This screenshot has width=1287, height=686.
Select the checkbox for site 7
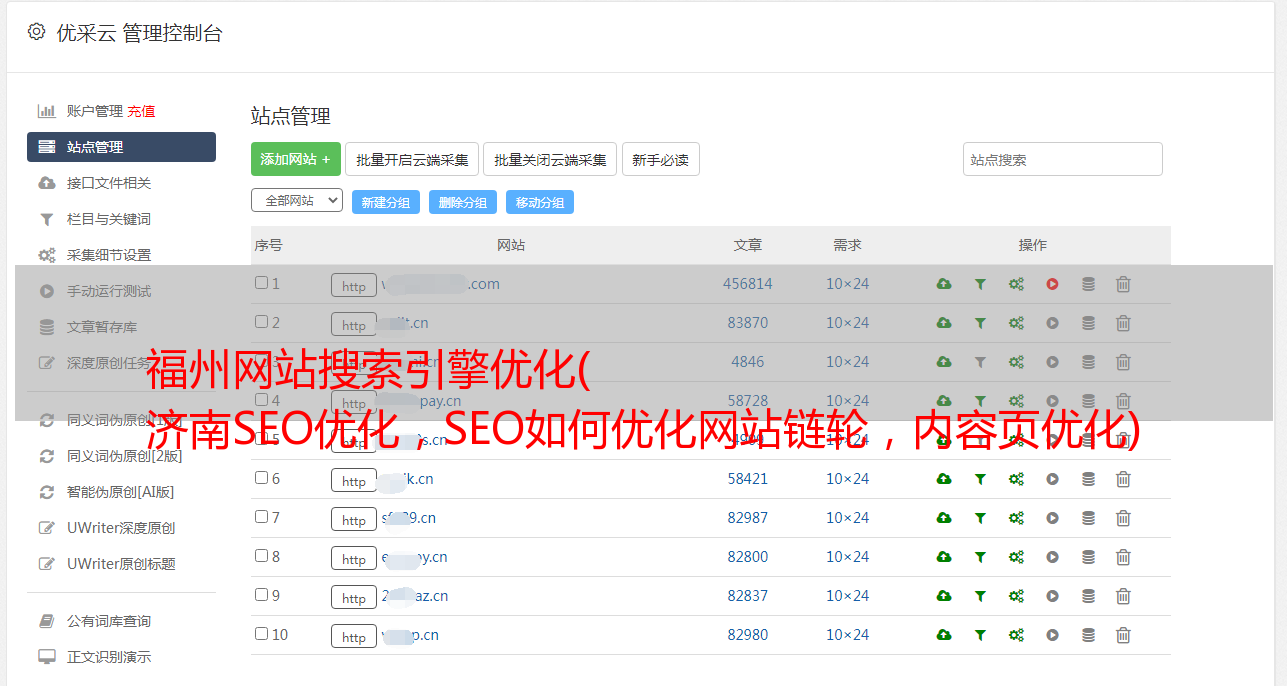(x=261, y=517)
